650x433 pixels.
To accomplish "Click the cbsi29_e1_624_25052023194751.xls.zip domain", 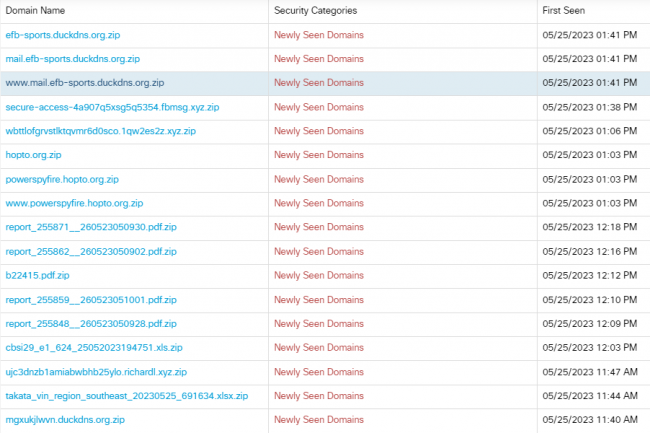I will 94,347.
